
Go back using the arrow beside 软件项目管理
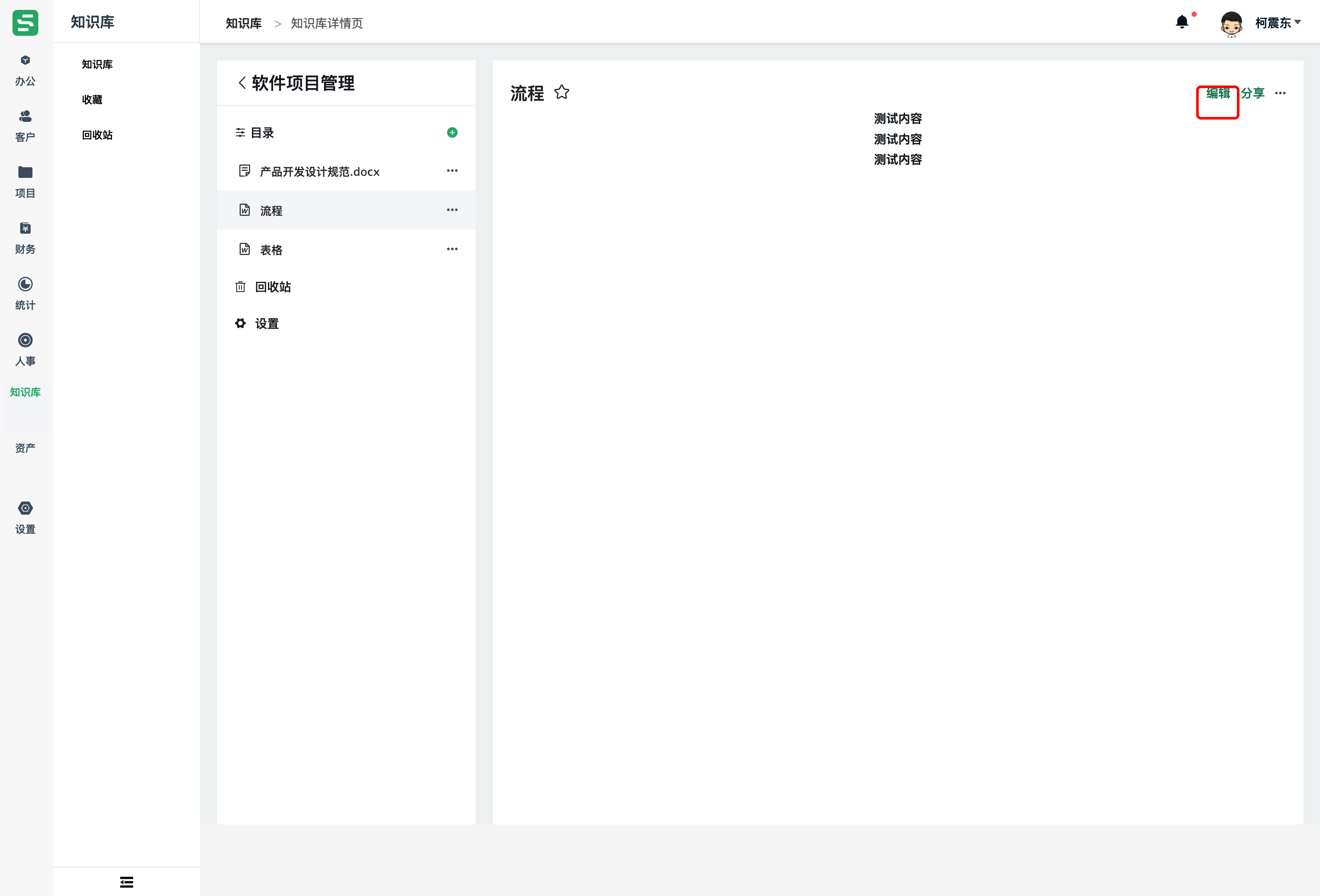242,83
